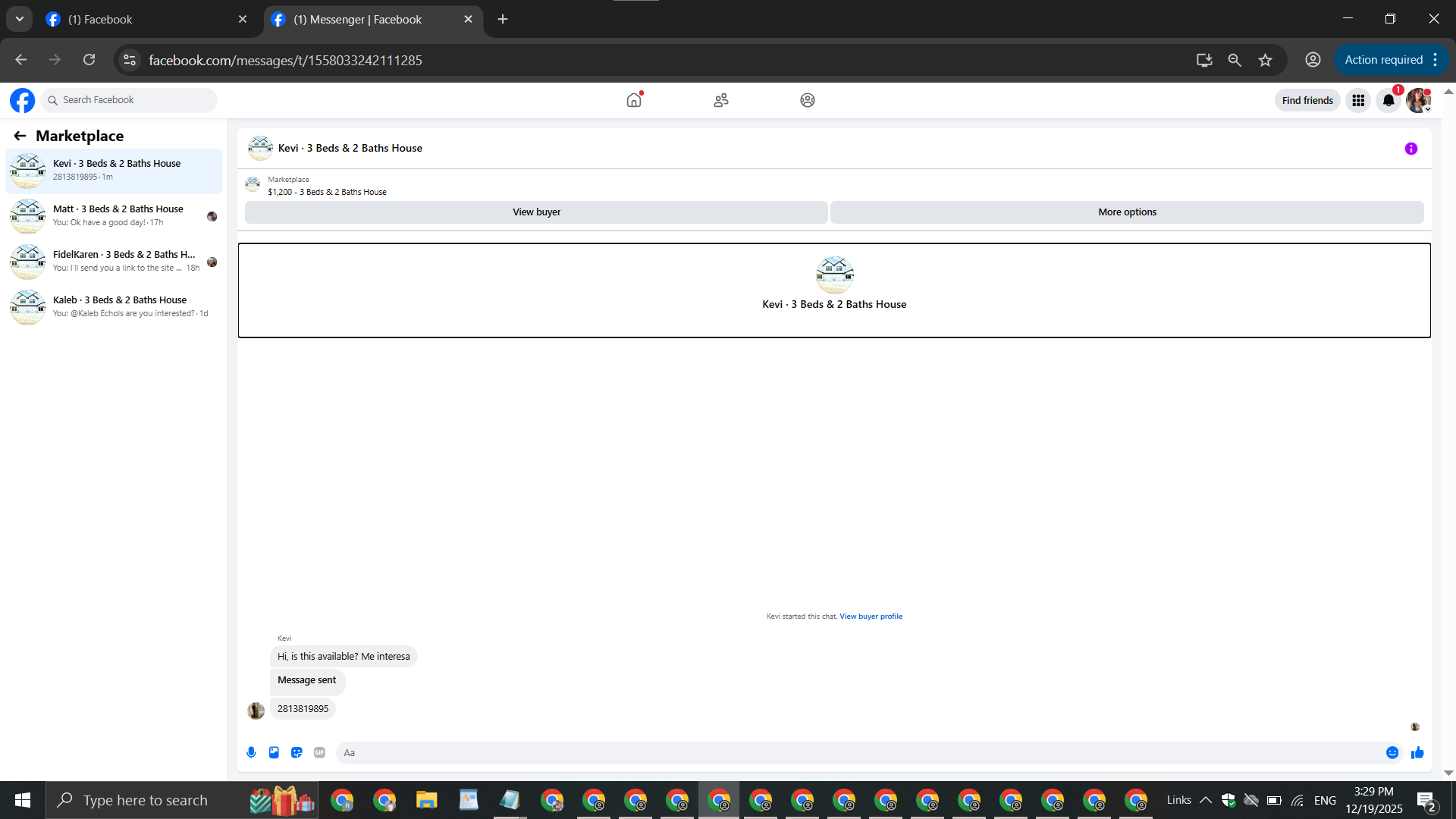Screen dimensions: 1456x819
Task: Attach a file with the photo icon
Action: [x=274, y=752]
